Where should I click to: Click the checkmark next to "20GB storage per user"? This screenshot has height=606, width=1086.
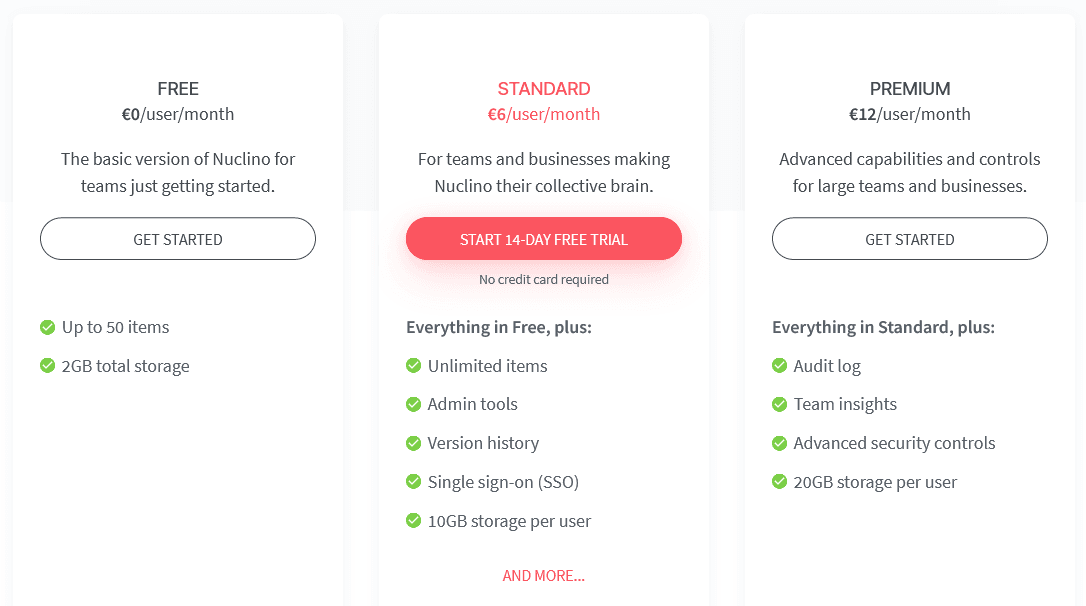click(x=779, y=482)
